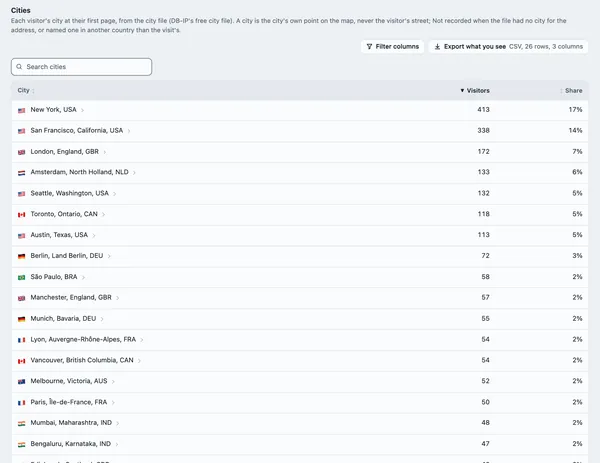Open Vancouver, British Columbia, CAN
This screenshot has width=600, height=463.
point(82,360)
